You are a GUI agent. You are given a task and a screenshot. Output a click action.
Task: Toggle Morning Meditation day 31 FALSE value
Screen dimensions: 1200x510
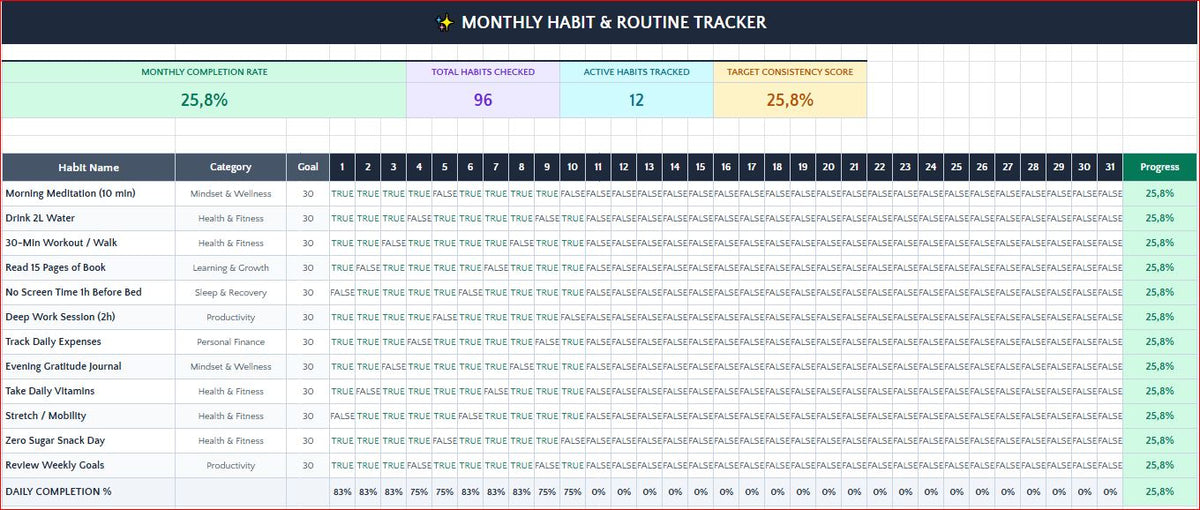coord(1110,193)
